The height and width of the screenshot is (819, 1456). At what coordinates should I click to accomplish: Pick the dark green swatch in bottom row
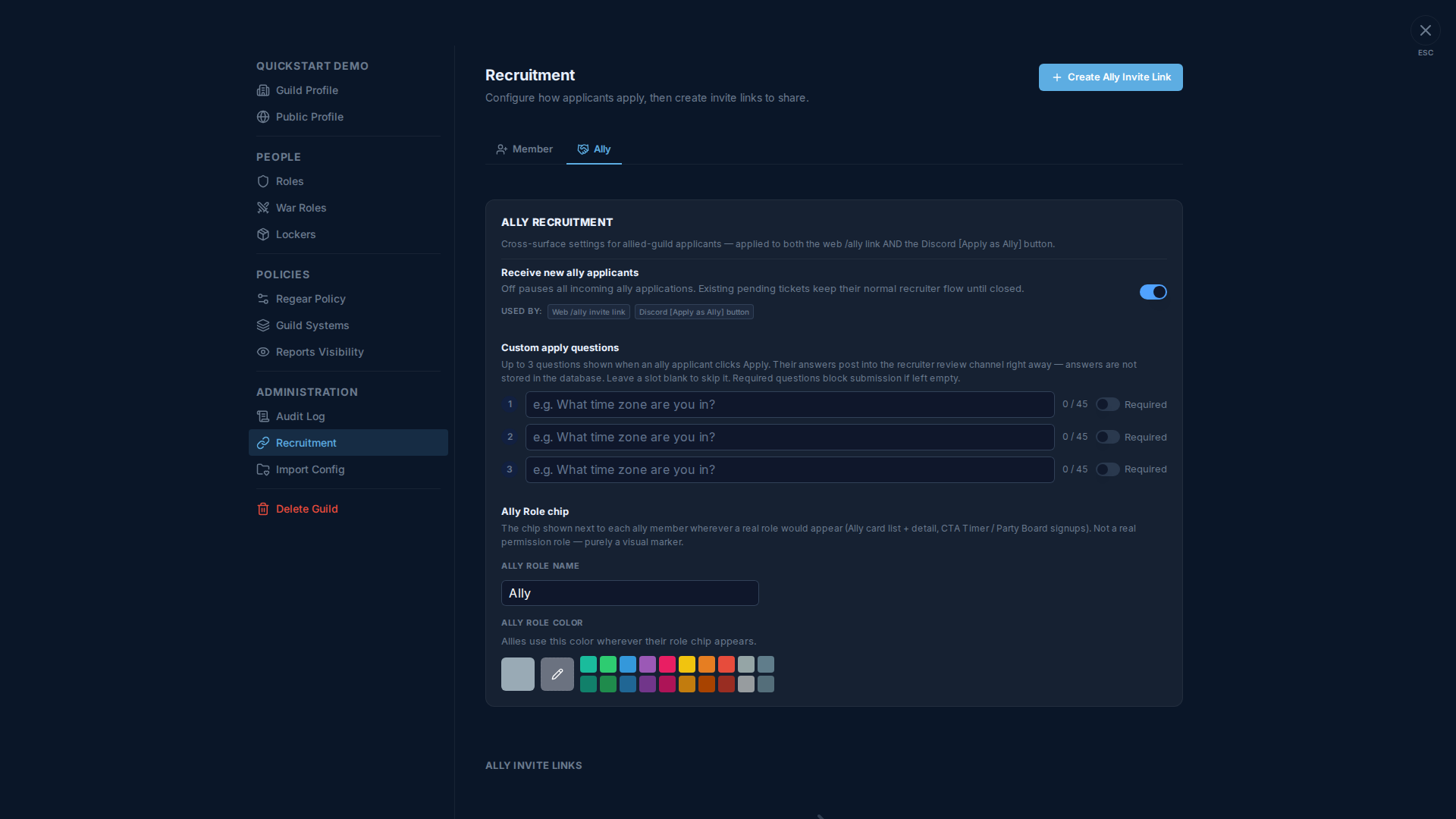608,684
